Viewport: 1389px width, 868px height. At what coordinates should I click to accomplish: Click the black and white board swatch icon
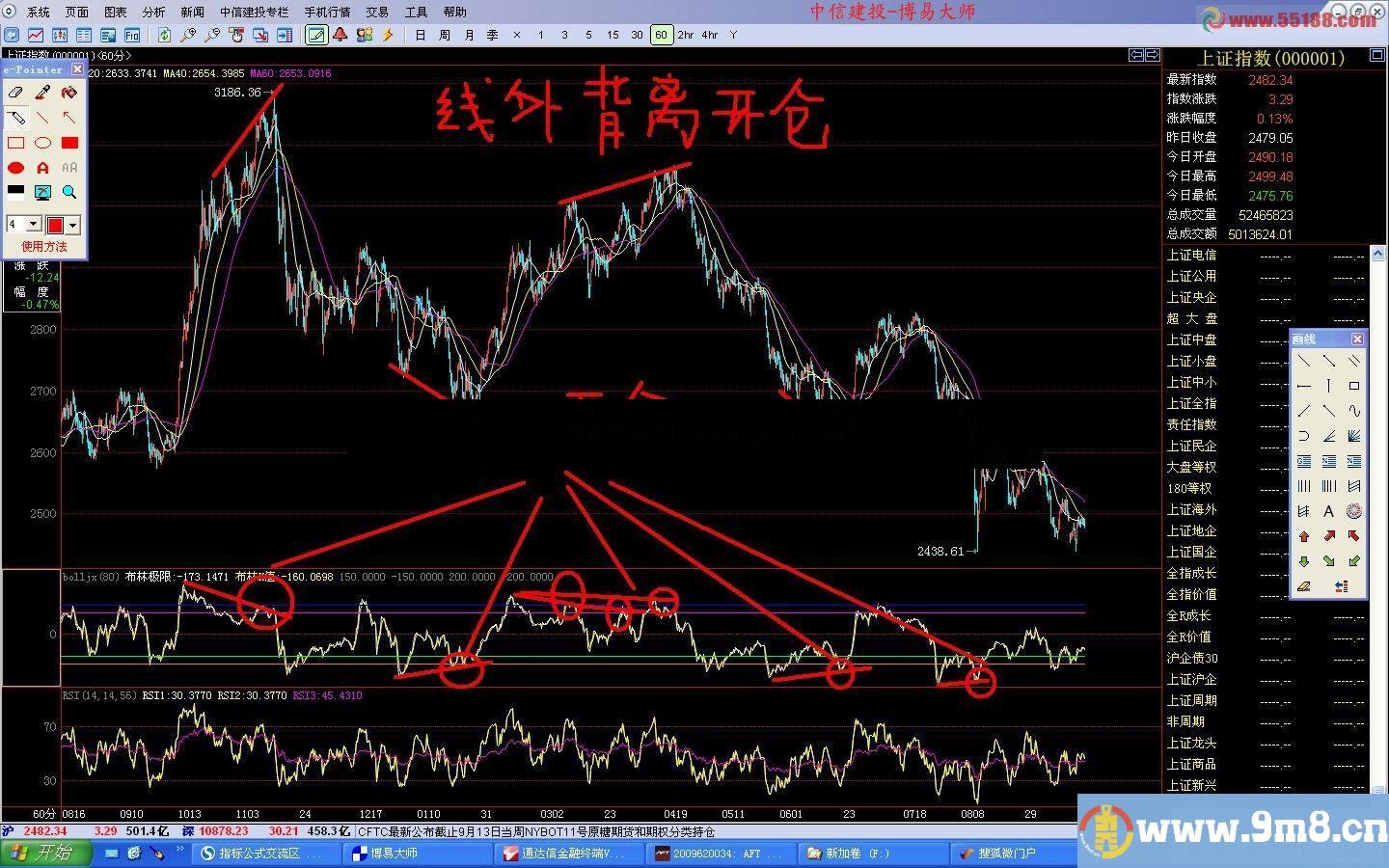(x=15, y=192)
